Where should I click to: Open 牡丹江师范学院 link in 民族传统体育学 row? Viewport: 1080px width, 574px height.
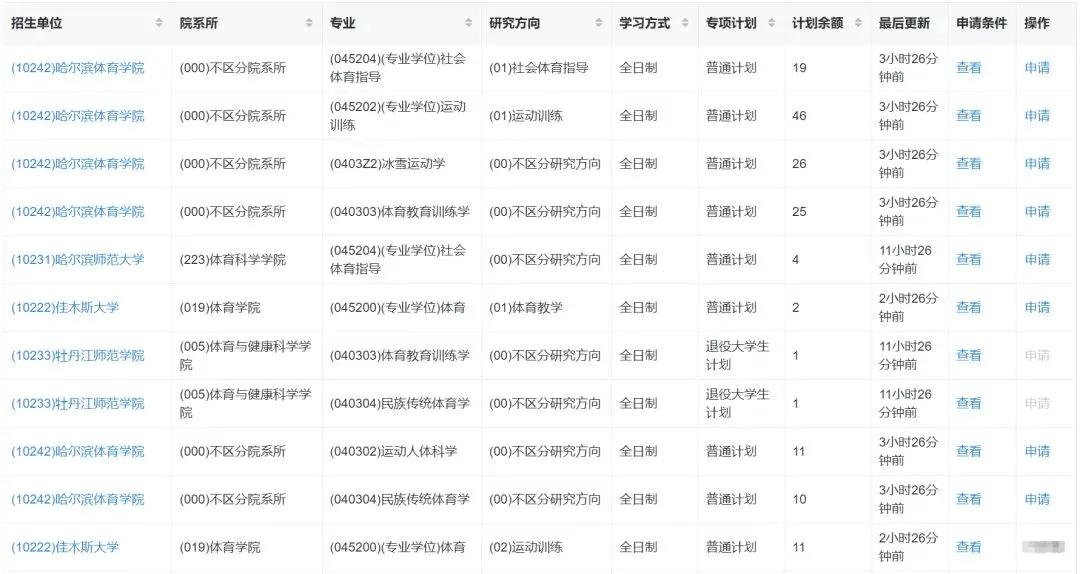(78, 404)
